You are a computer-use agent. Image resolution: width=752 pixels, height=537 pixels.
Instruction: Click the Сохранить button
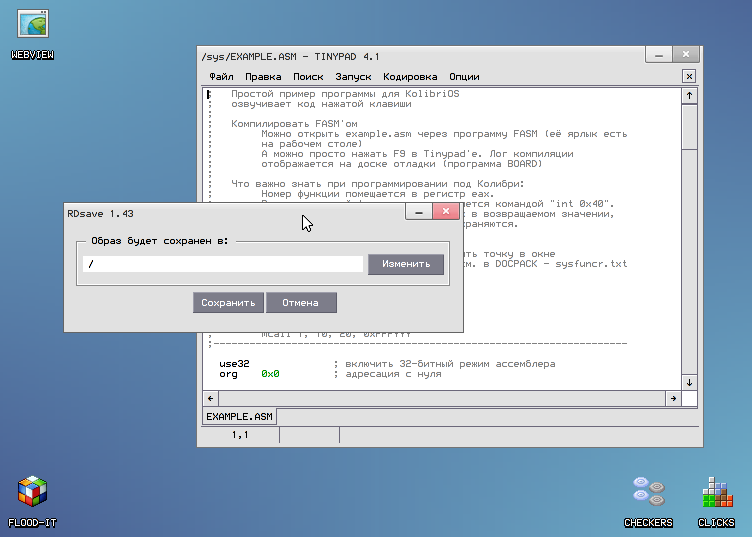click(229, 303)
